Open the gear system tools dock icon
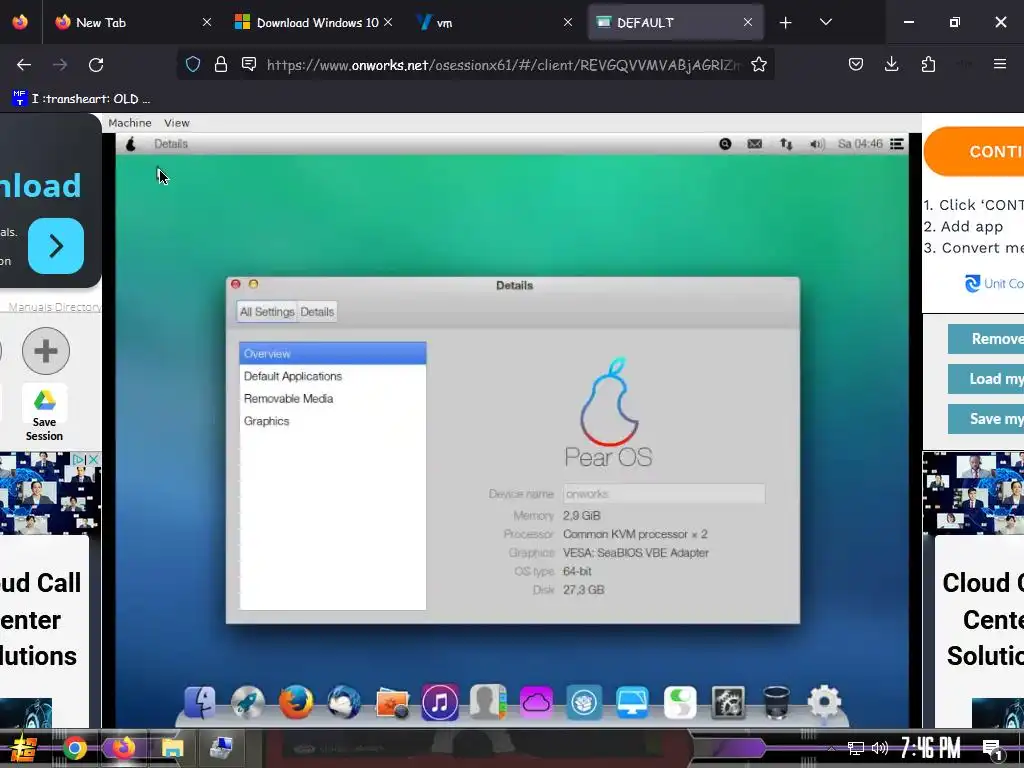1024x768 pixels. pos(728,703)
